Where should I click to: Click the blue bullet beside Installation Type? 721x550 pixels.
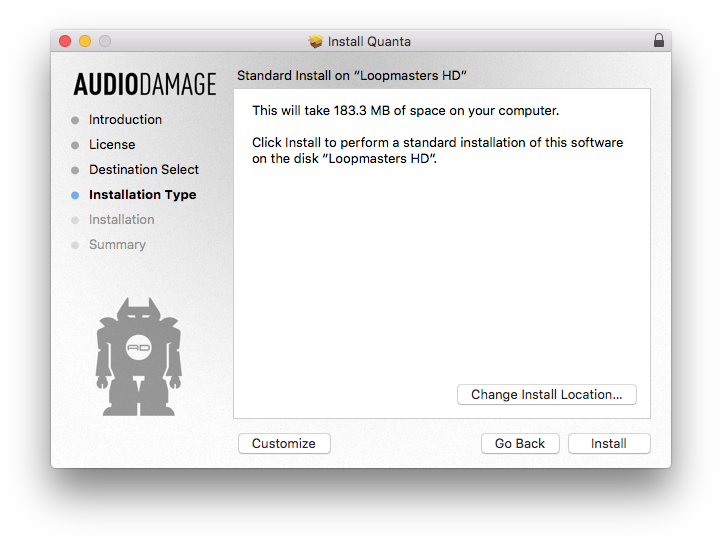pyautogui.click(x=75, y=195)
